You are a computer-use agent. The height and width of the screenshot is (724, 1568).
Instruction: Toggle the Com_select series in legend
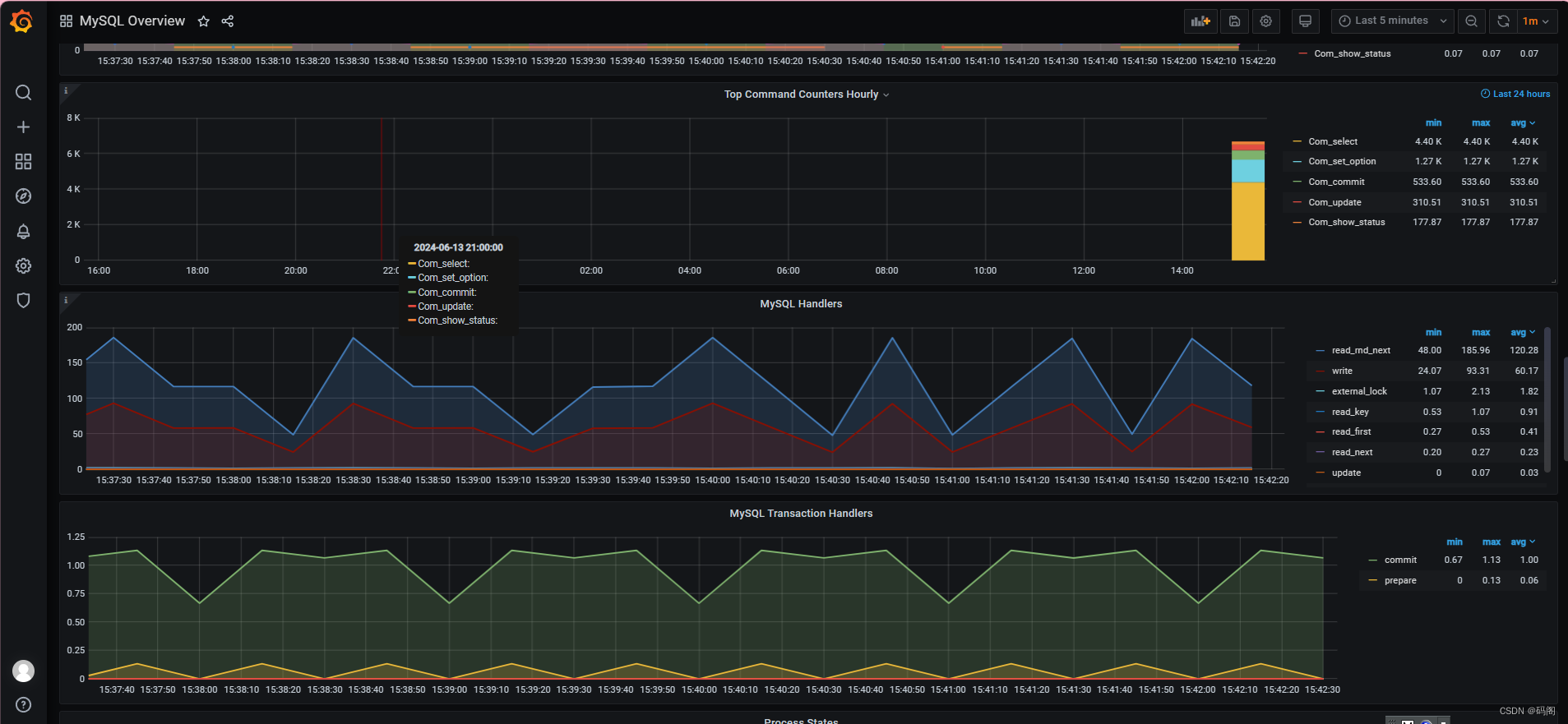point(1333,141)
